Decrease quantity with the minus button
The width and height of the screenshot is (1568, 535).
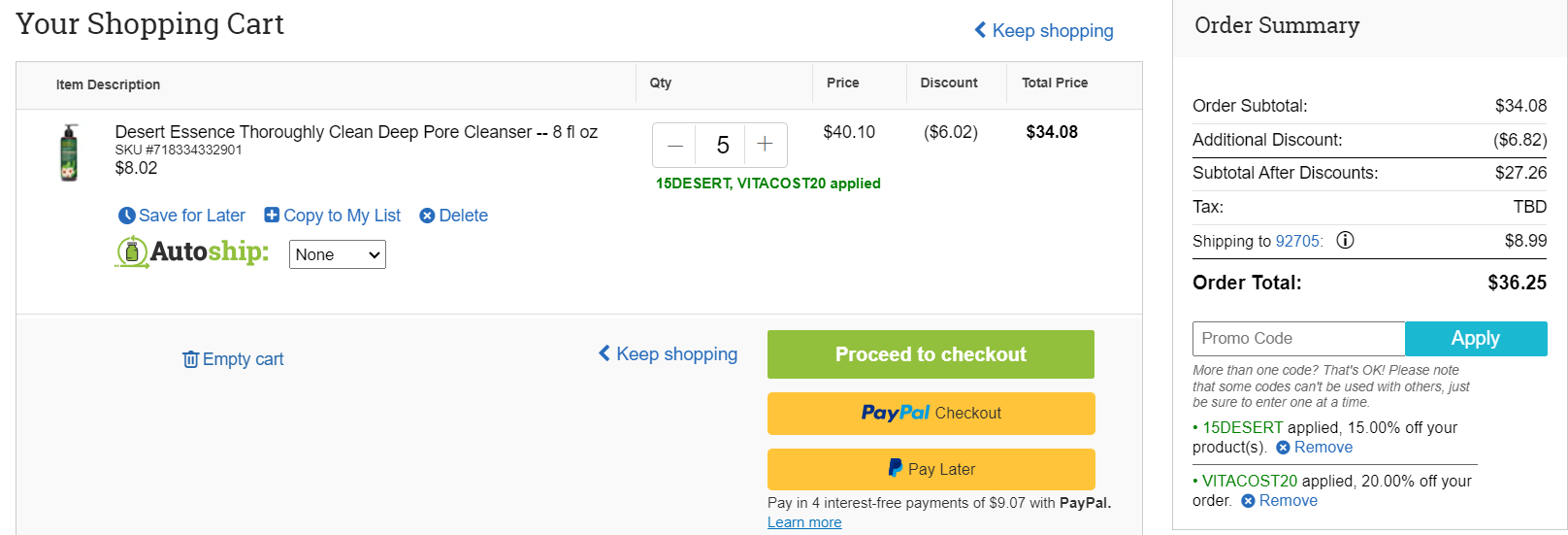coord(675,146)
